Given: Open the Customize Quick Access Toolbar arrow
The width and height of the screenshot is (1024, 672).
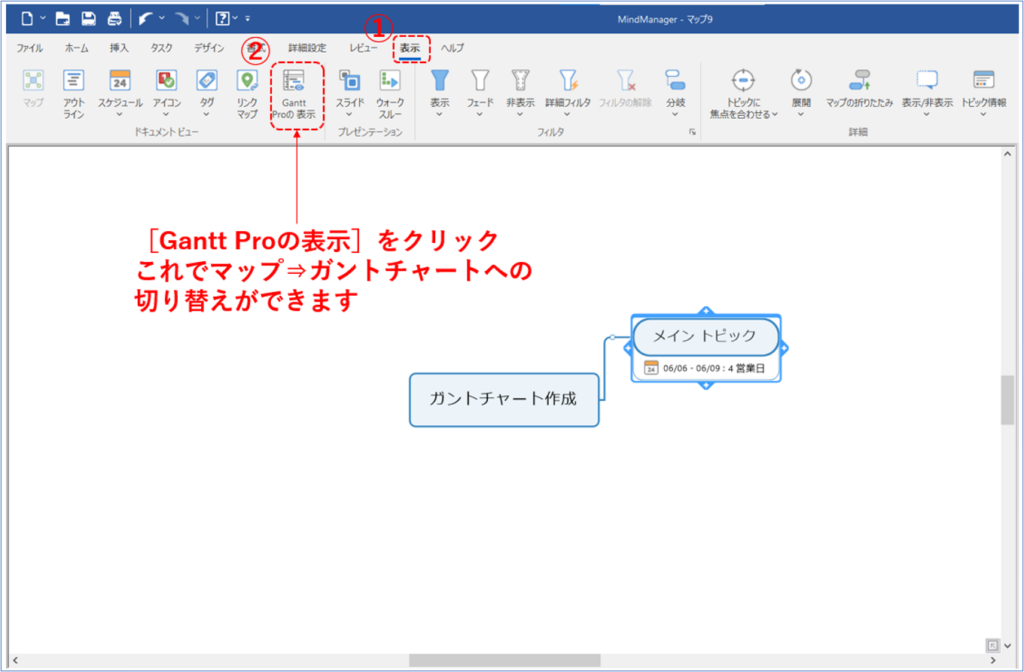Looking at the screenshot, I should tap(248, 18).
